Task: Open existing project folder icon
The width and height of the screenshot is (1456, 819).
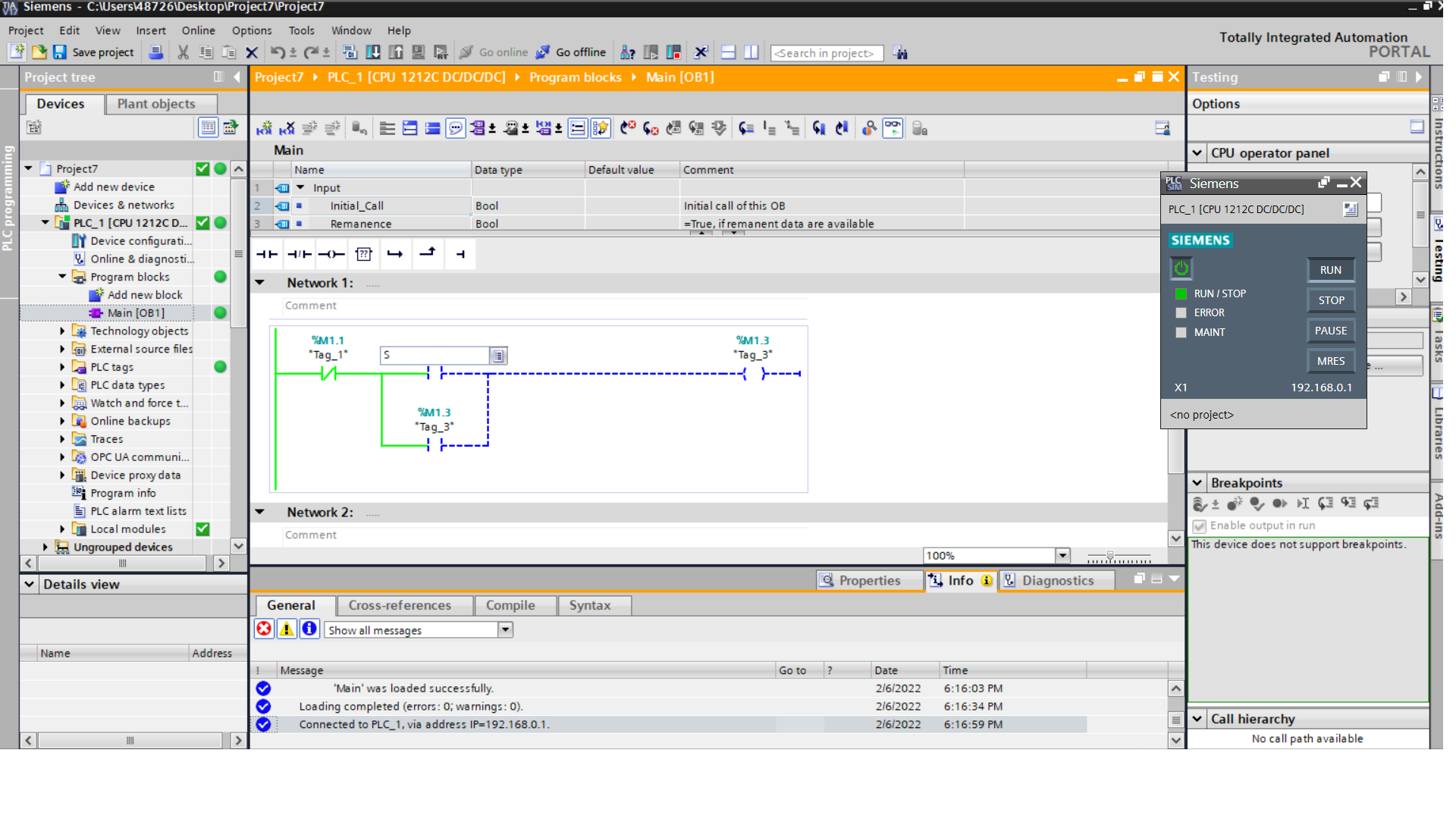Action: click(x=39, y=52)
